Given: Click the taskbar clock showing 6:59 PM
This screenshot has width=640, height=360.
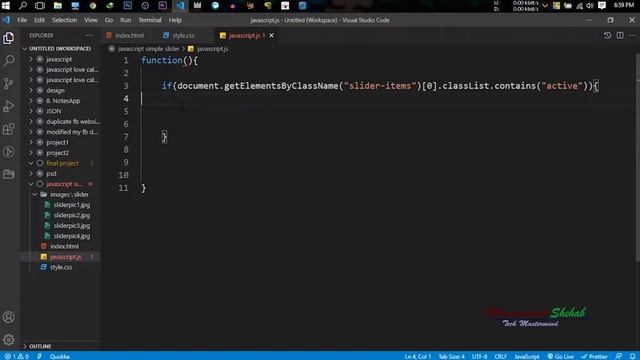Looking at the screenshot, I should tap(624, 5).
